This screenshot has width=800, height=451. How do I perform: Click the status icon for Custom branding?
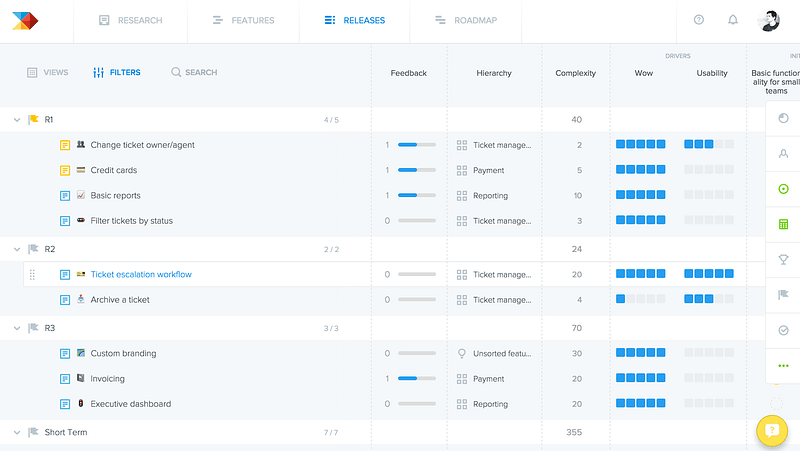point(65,354)
